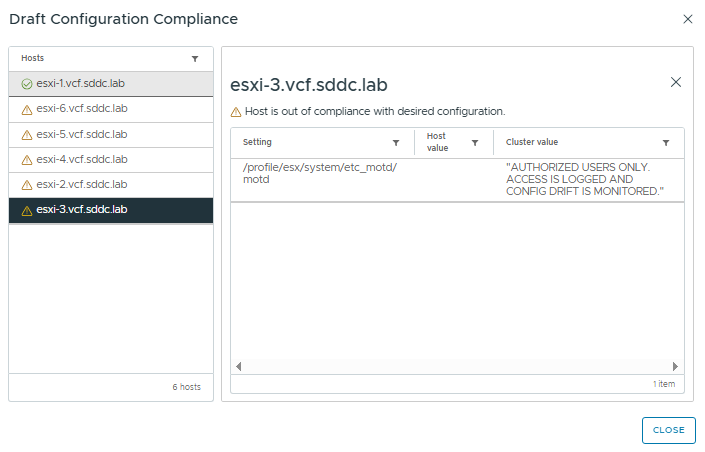
Task: Filter the Setting column
Action: pyautogui.click(x=396, y=143)
